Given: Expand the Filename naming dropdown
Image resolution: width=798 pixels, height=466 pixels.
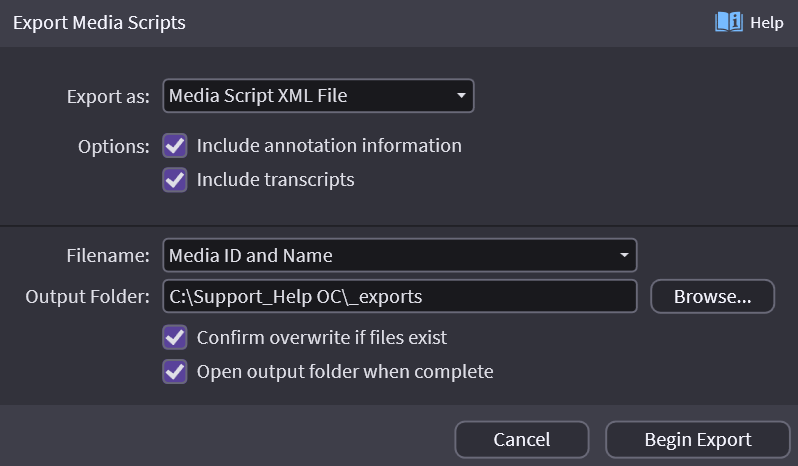Looking at the screenshot, I should click(399, 255).
